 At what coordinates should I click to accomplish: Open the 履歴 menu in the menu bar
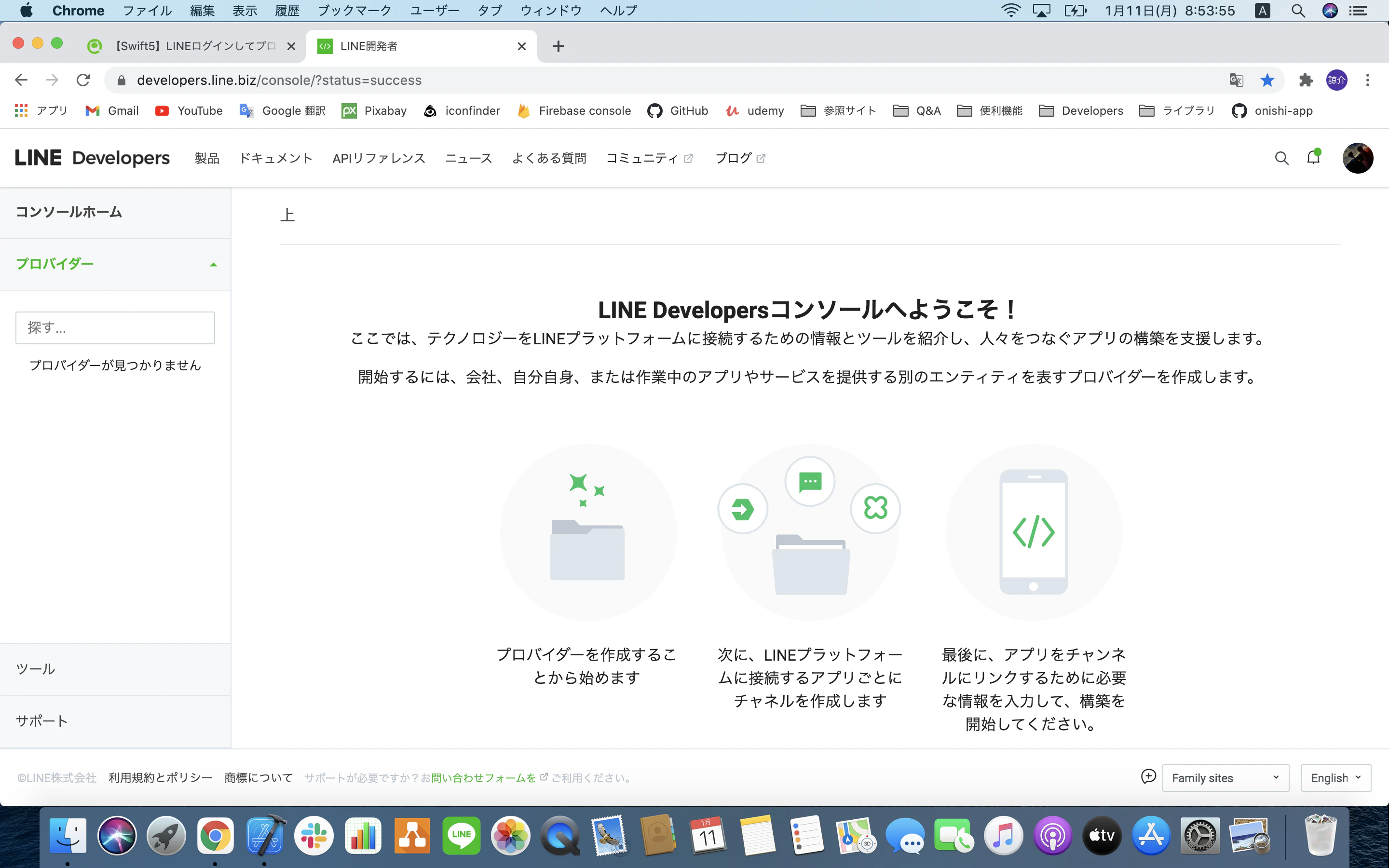[x=287, y=10]
